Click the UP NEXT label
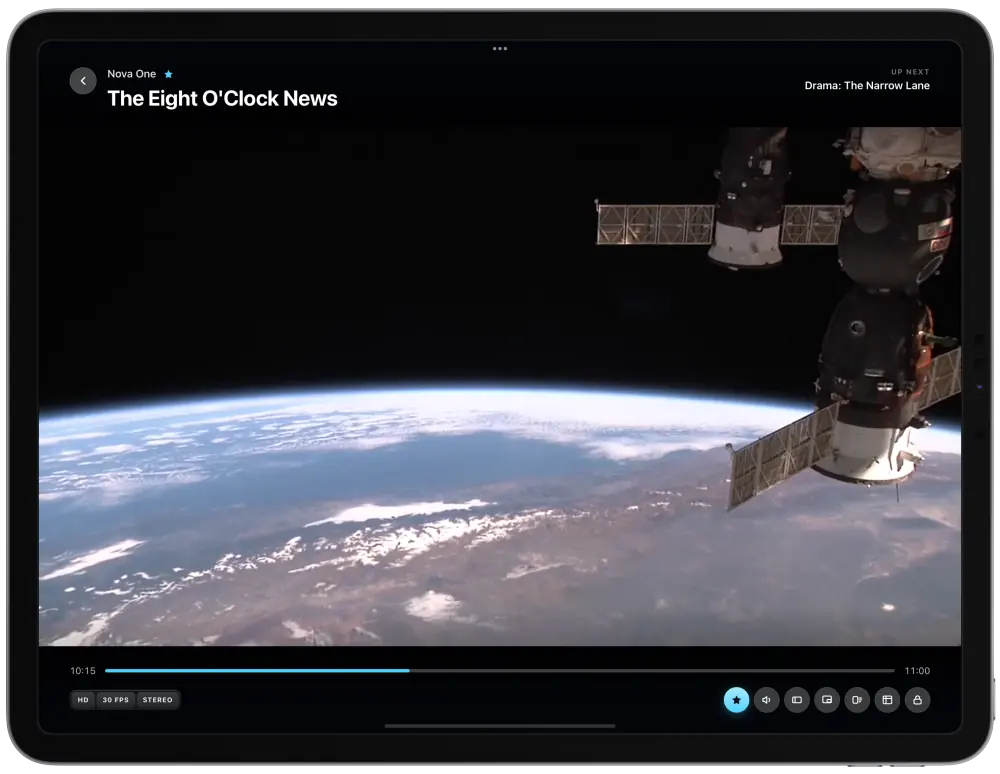The width and height of the screenshot is (1000, 774). tap(910, 72)
